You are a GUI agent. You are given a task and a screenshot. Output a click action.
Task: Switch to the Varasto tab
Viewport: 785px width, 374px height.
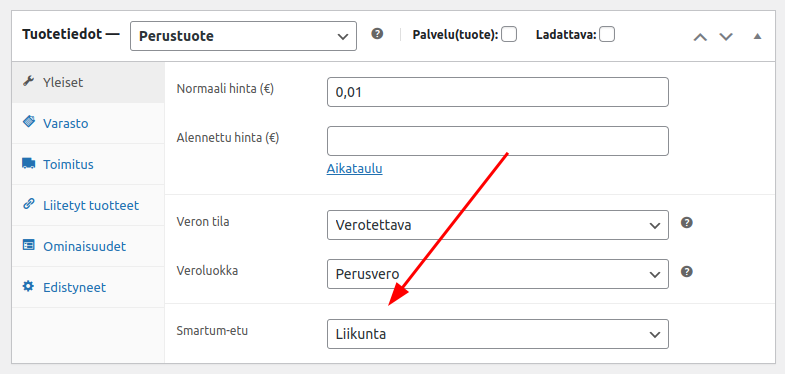point(88,123)
